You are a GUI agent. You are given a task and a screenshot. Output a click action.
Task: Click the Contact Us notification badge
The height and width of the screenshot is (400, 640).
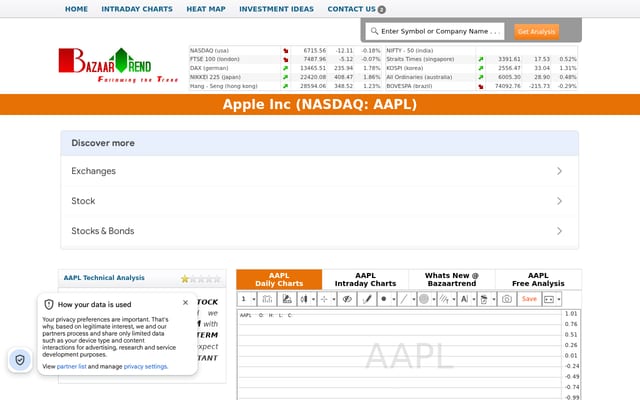pyautogui.click(x=382, y=9)
